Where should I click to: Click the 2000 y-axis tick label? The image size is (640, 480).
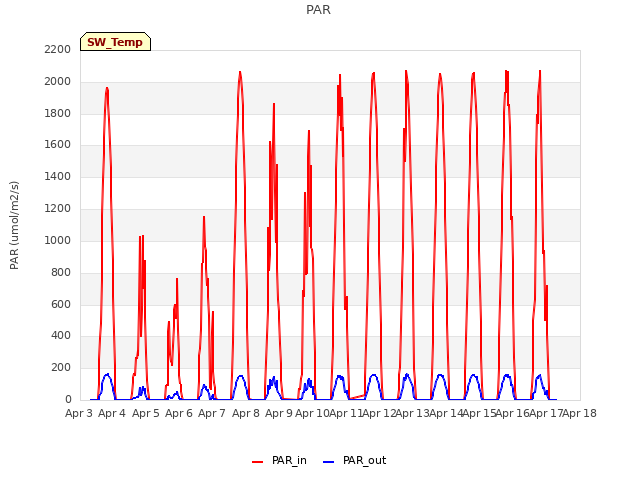58,81
